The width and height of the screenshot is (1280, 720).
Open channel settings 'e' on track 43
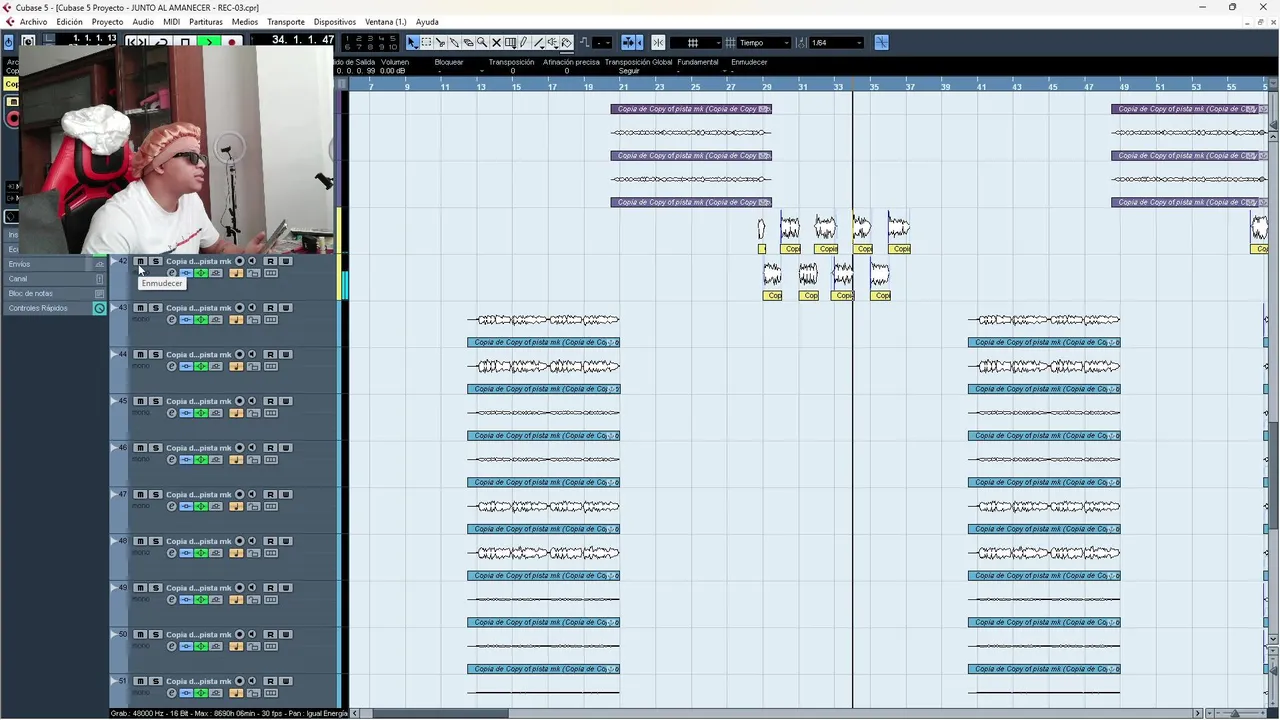[x=171, y=320]
